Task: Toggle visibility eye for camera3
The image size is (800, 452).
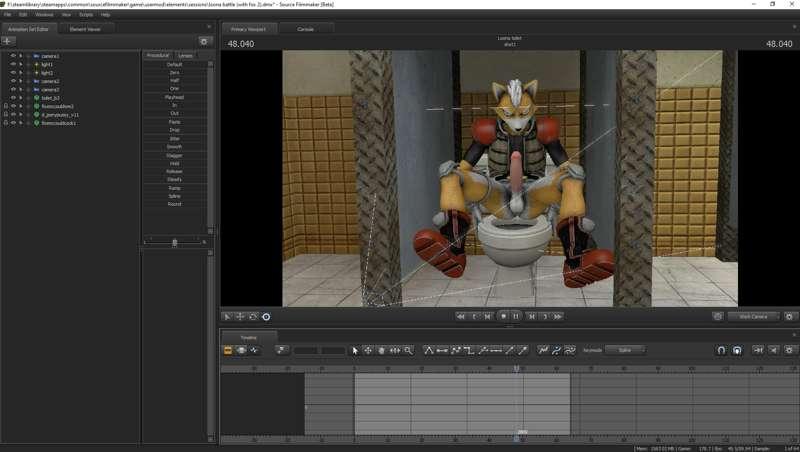Action: [13, 89]
